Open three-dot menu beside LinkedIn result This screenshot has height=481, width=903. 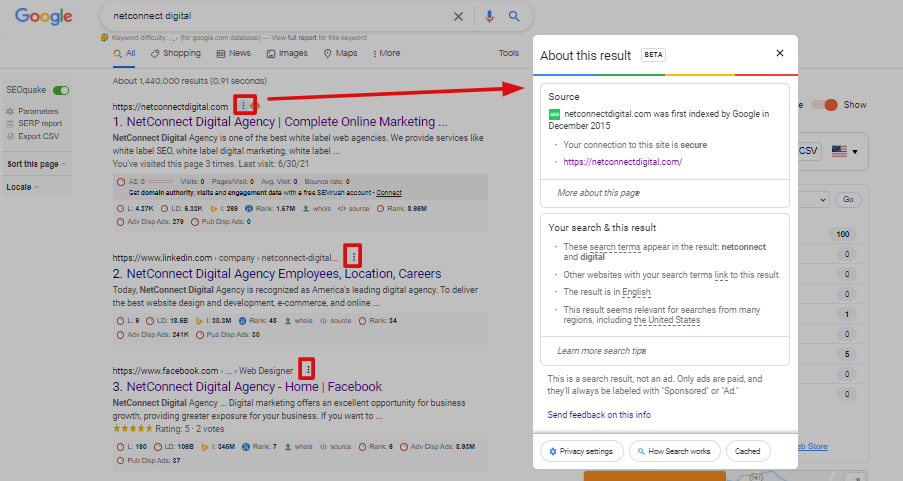(354, 256)
